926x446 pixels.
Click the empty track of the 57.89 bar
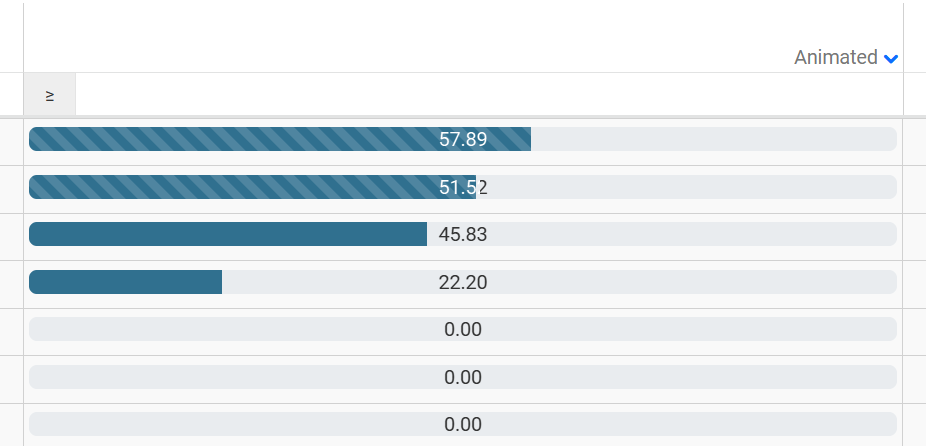coord(712,139)
